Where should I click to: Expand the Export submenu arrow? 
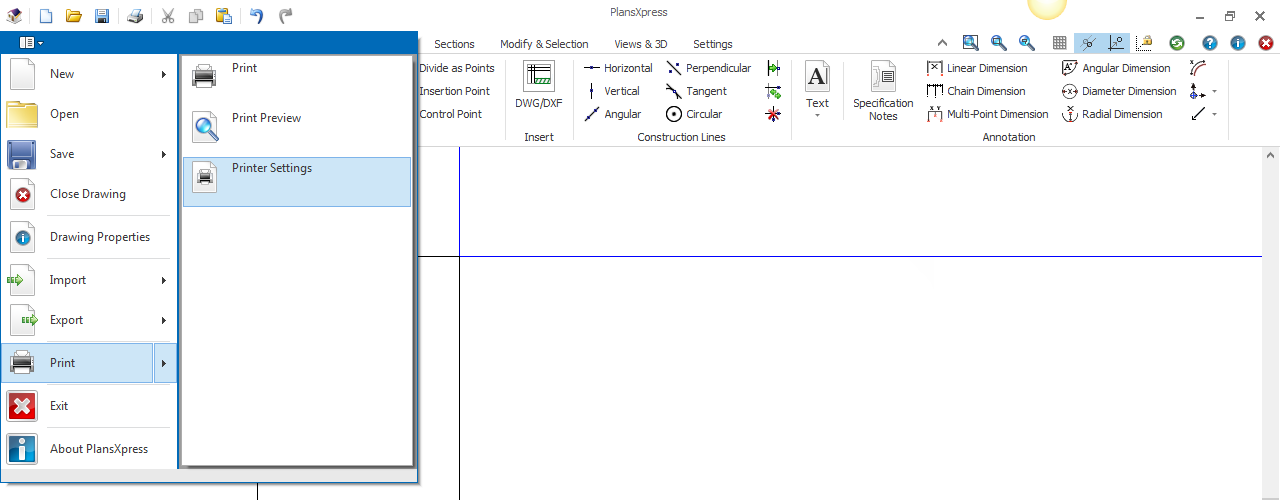(164, 320)
